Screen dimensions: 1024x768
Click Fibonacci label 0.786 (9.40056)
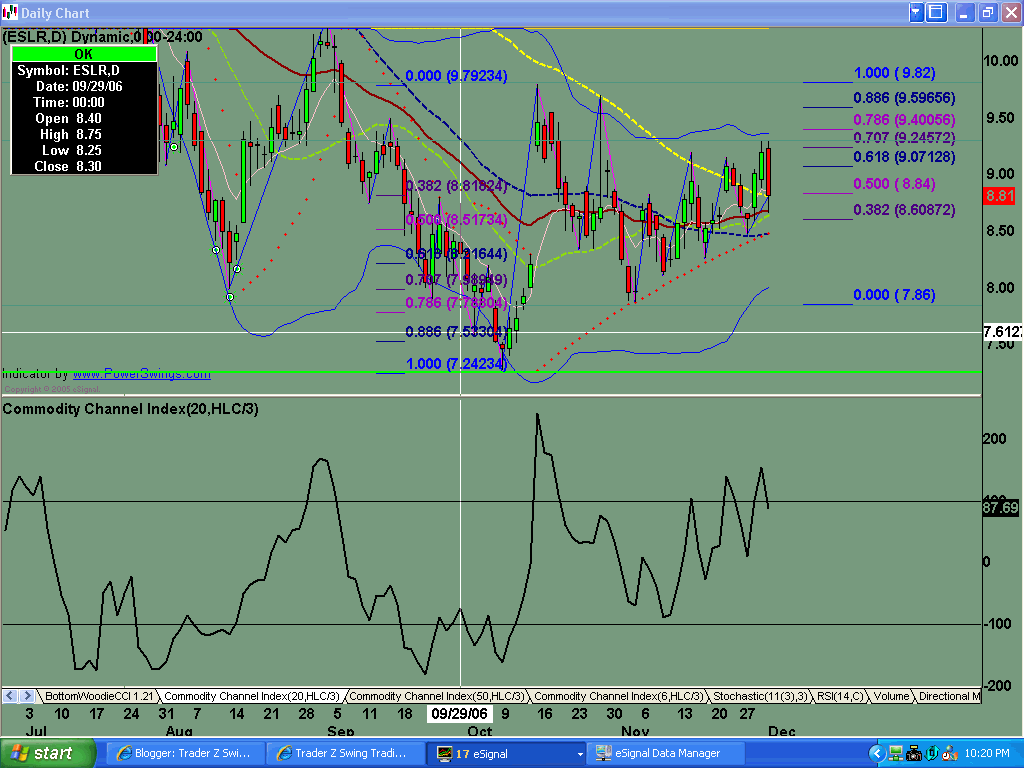904,120
